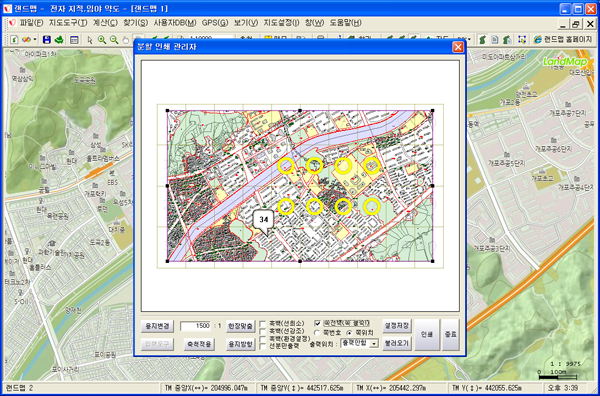Click the 용지변경 button

pyautogui.click(x=157, y=326)
